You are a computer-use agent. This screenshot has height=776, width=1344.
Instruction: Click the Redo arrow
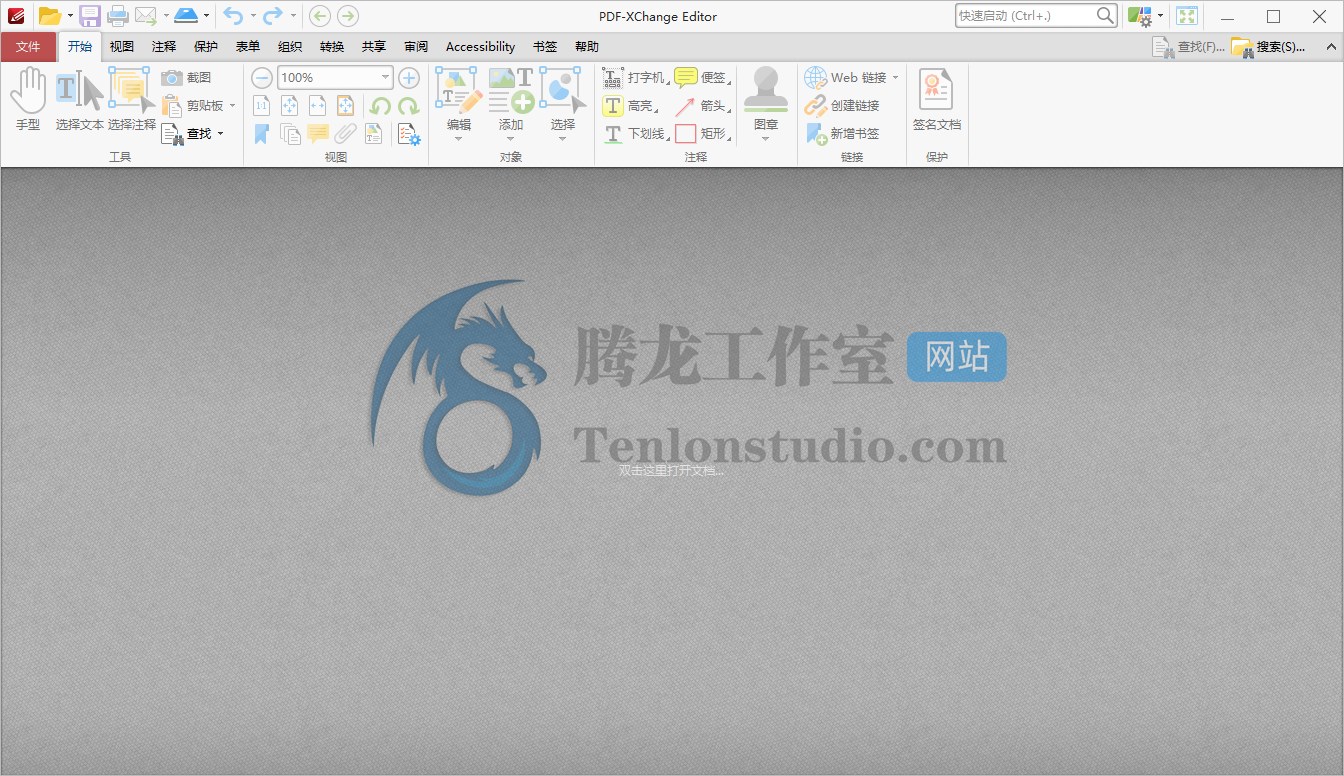click(x=272, y=15)
